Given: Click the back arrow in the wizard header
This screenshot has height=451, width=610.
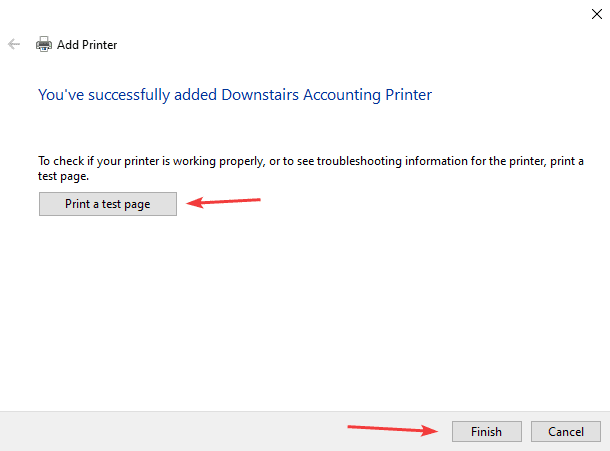Looking at the screenshot, I should pyautogui.click(x=14, y=45).
